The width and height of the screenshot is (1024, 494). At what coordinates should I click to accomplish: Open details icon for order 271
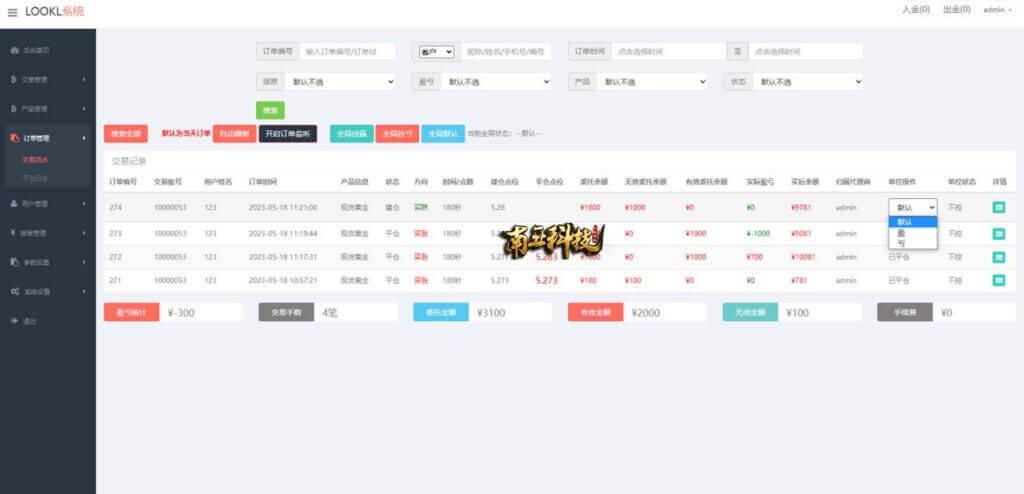(998, 280)
